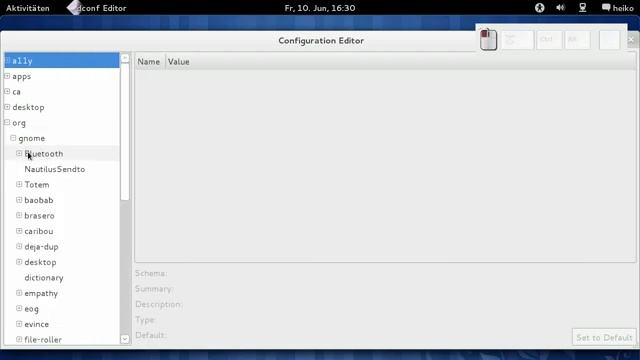
Task: Select the empathy entry label
Action: (x=41, y=293)
